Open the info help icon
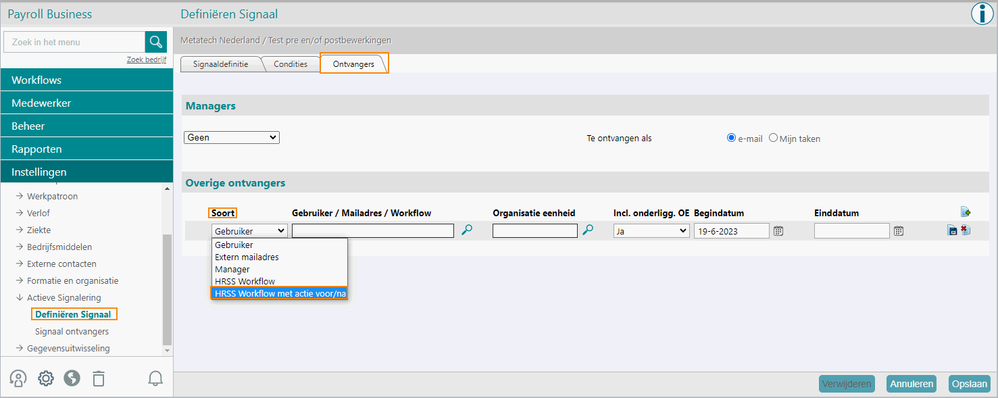 pyautogui.click(x=983, y=14)
